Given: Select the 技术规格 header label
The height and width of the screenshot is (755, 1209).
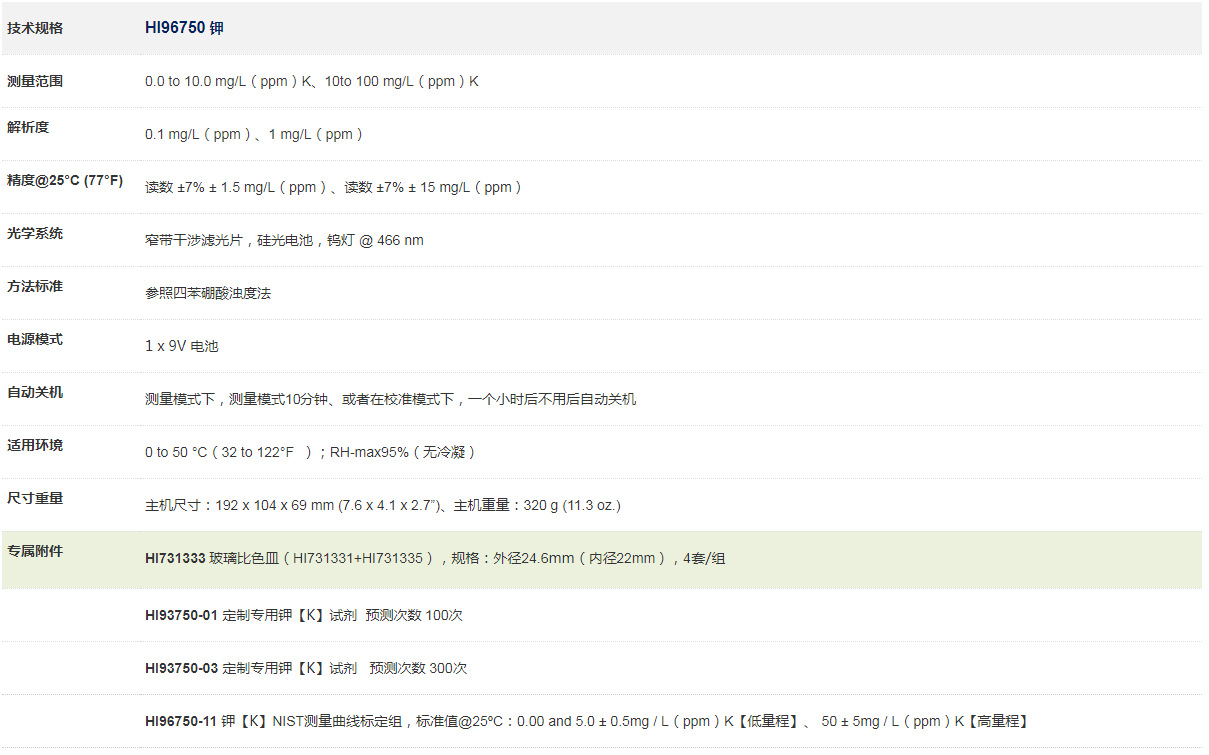Looking at the screenshot, I should (x=35, y=28).
